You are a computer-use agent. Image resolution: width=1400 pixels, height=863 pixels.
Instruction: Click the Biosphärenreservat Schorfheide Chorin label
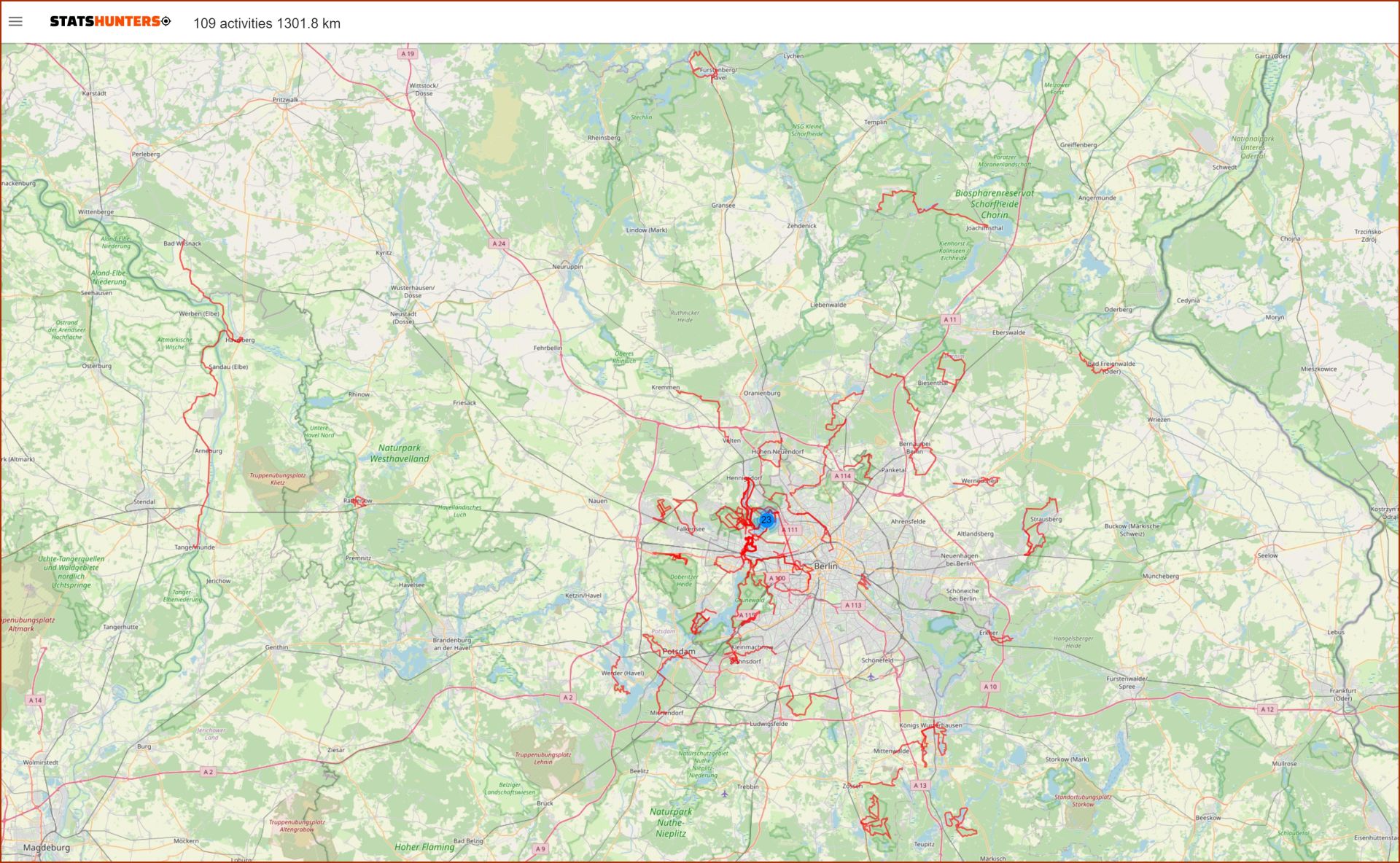tap(994, 204)
